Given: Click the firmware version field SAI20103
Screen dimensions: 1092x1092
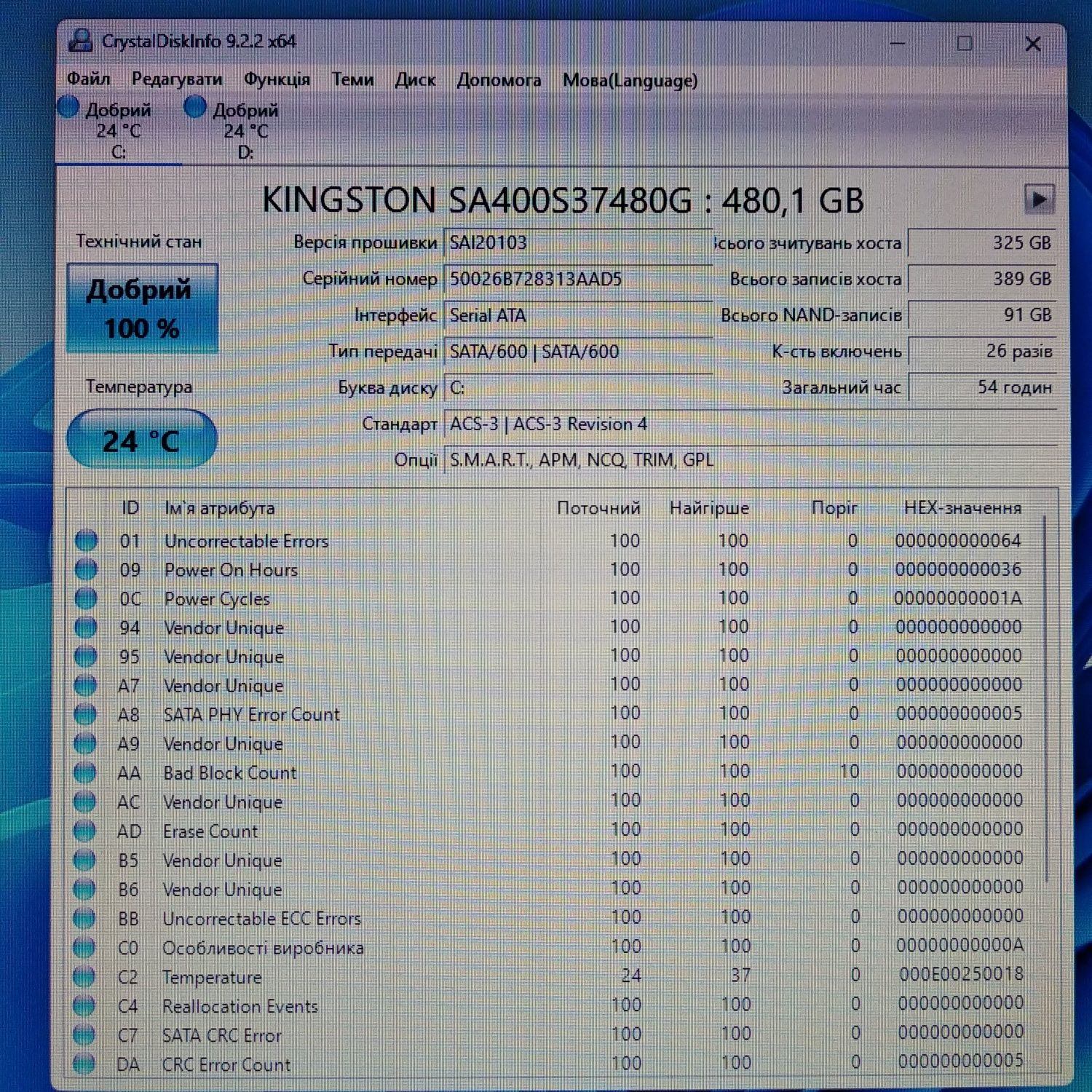Looking at the screenshot, I should pos(578,242).
